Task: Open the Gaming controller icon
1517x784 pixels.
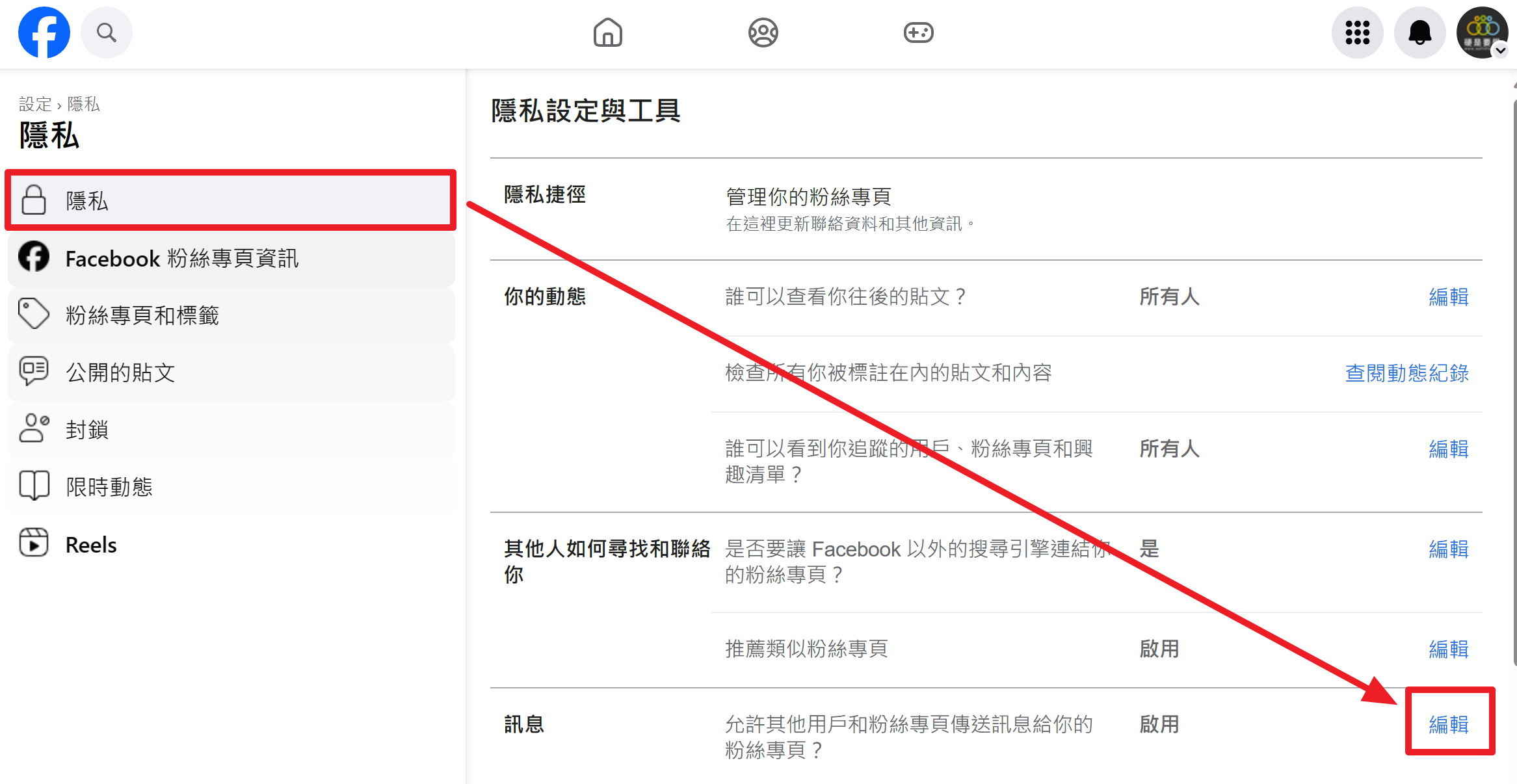Action: tap(918, 33)
